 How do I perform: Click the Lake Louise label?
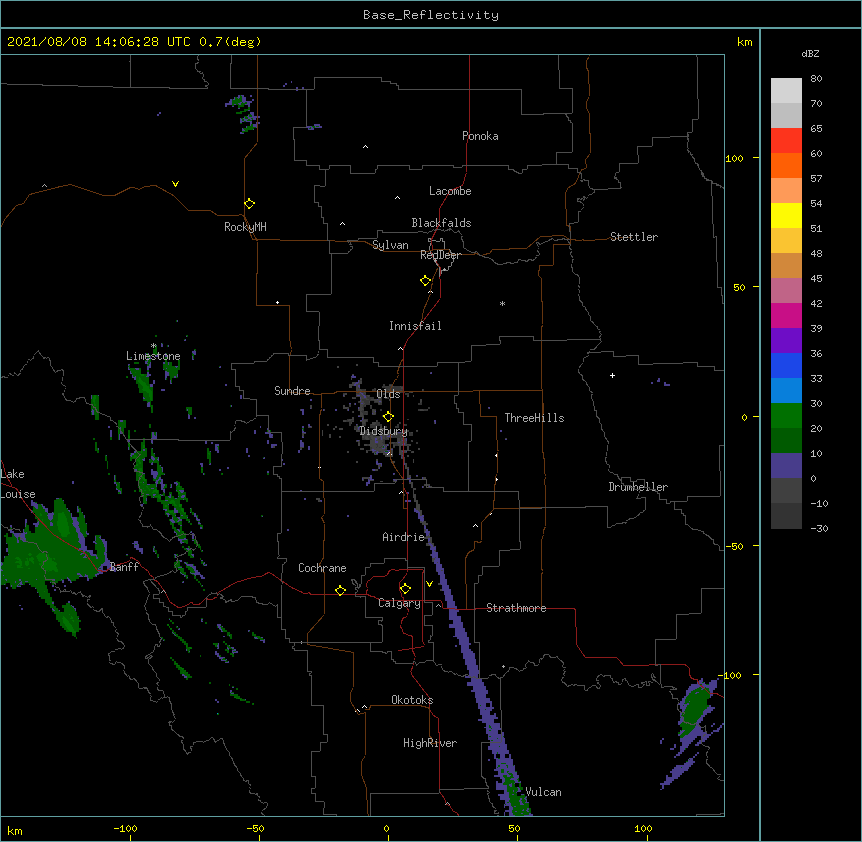18,484
